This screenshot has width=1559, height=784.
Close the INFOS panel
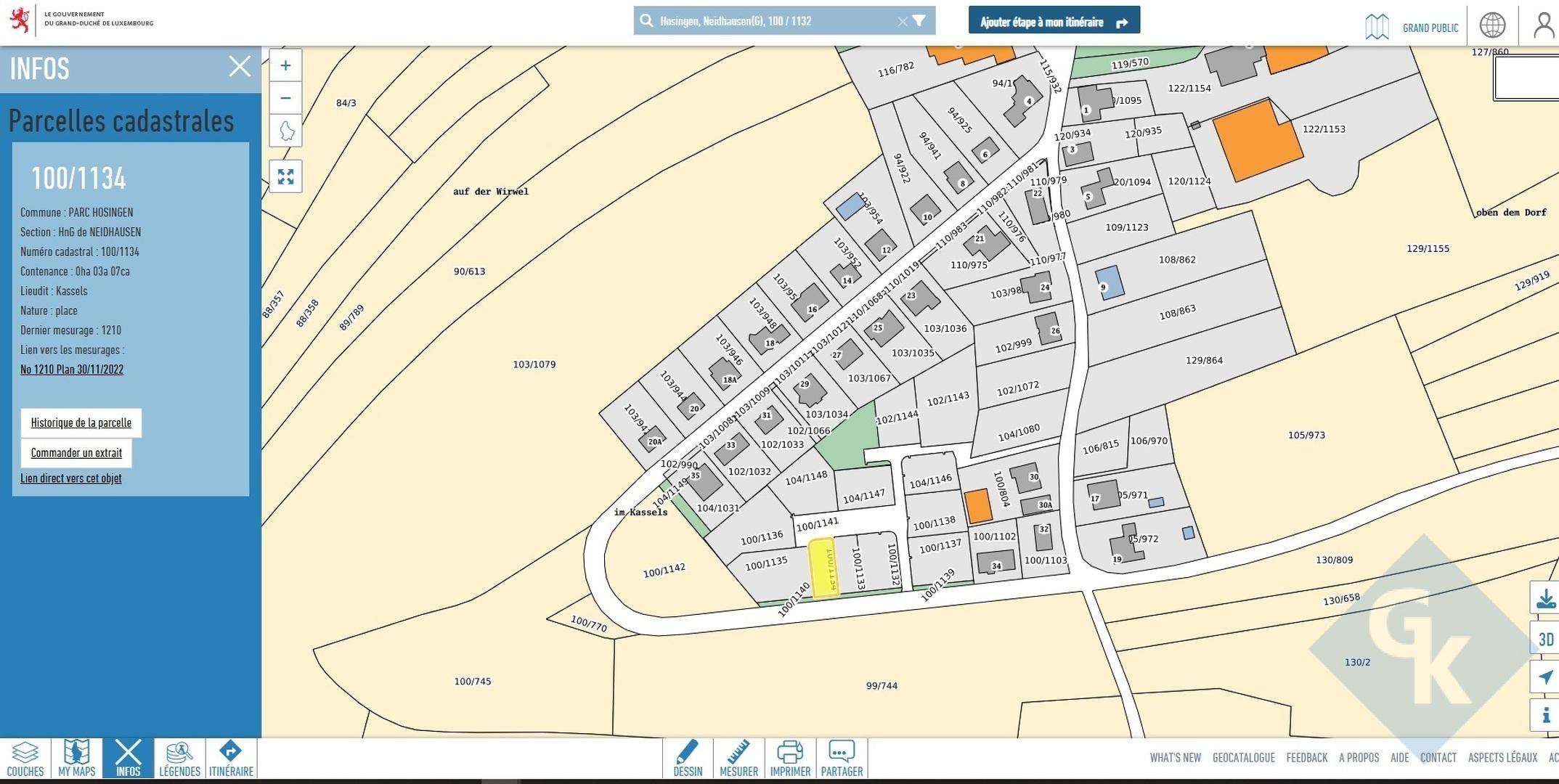[x=240, y=67]
